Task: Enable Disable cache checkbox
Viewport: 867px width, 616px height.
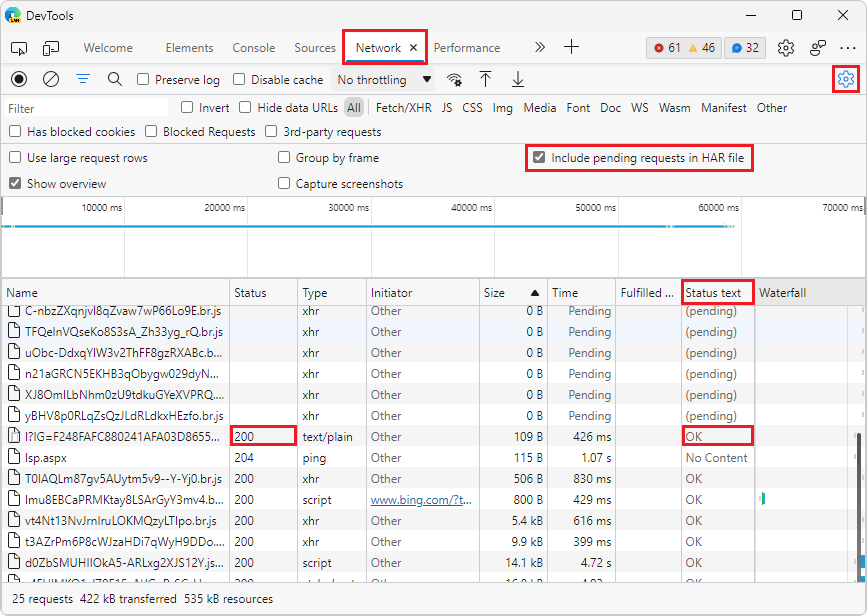Action: pos(239,80)
